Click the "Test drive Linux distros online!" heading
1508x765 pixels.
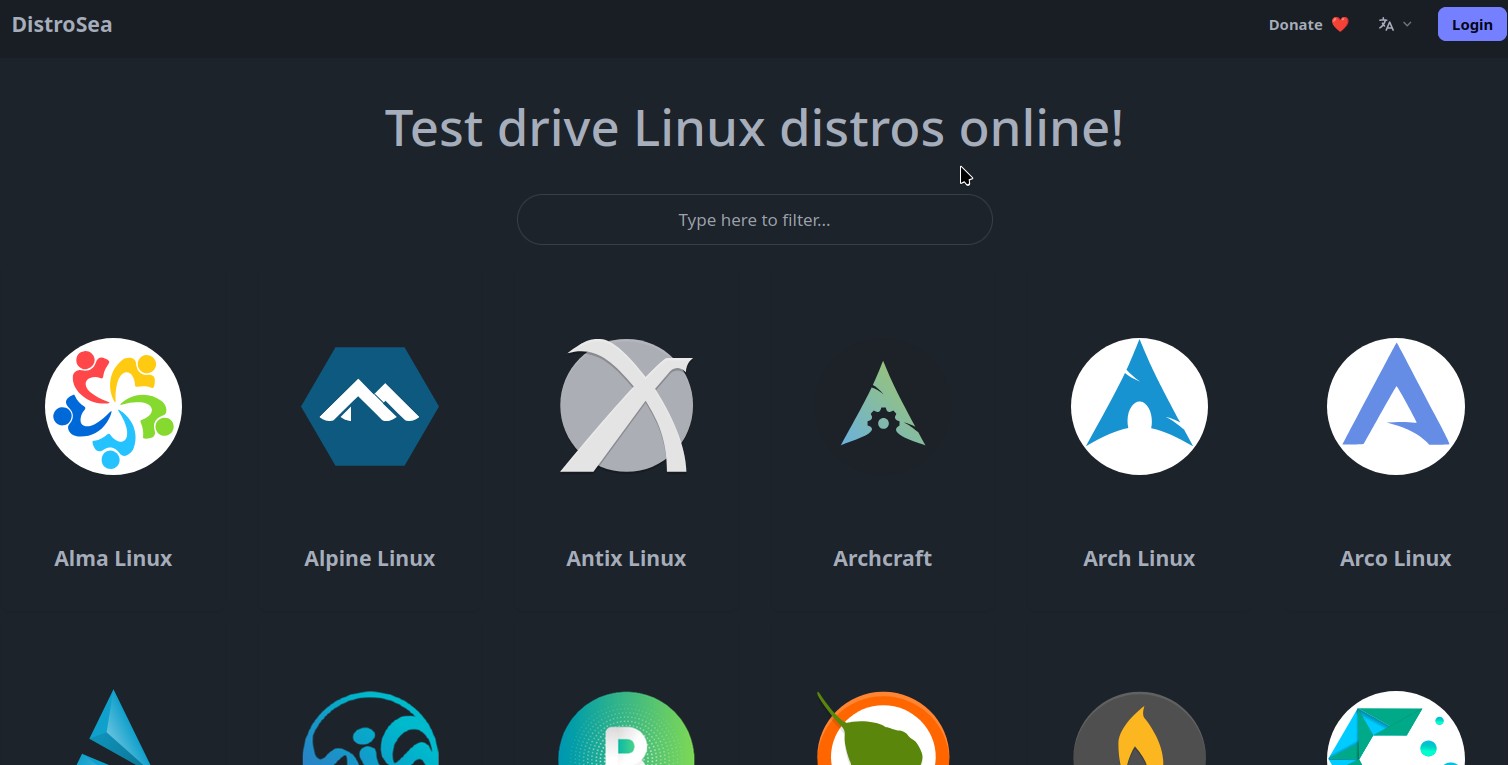click(754, 128)
